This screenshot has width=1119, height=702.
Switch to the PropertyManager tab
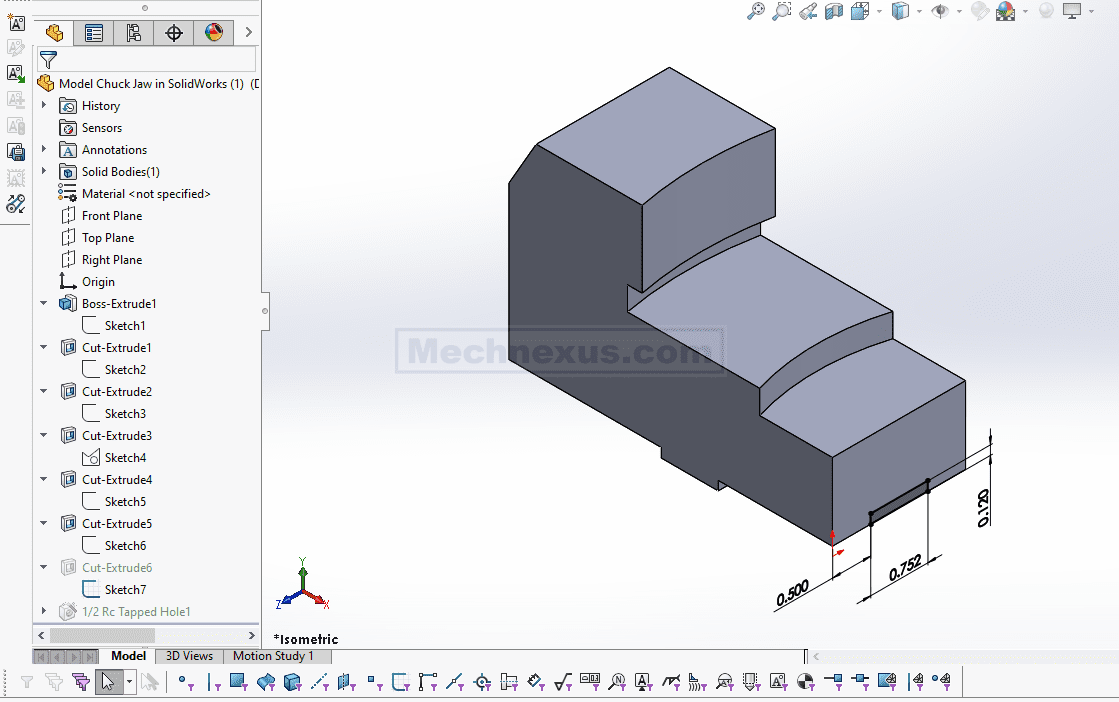(x=93, y=33)
